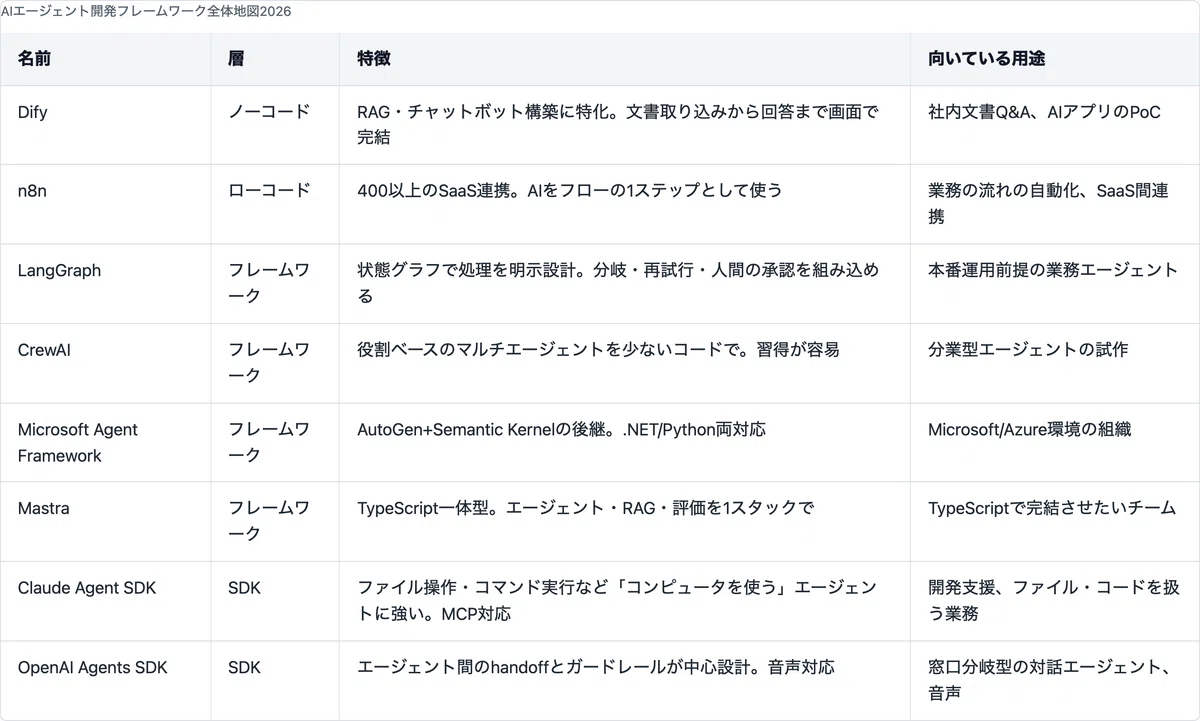This screenshot has width=1200, height=721.
Task: Click the 'フレームワーク' cell in the LangGraph row
Action: pos(274,283)
